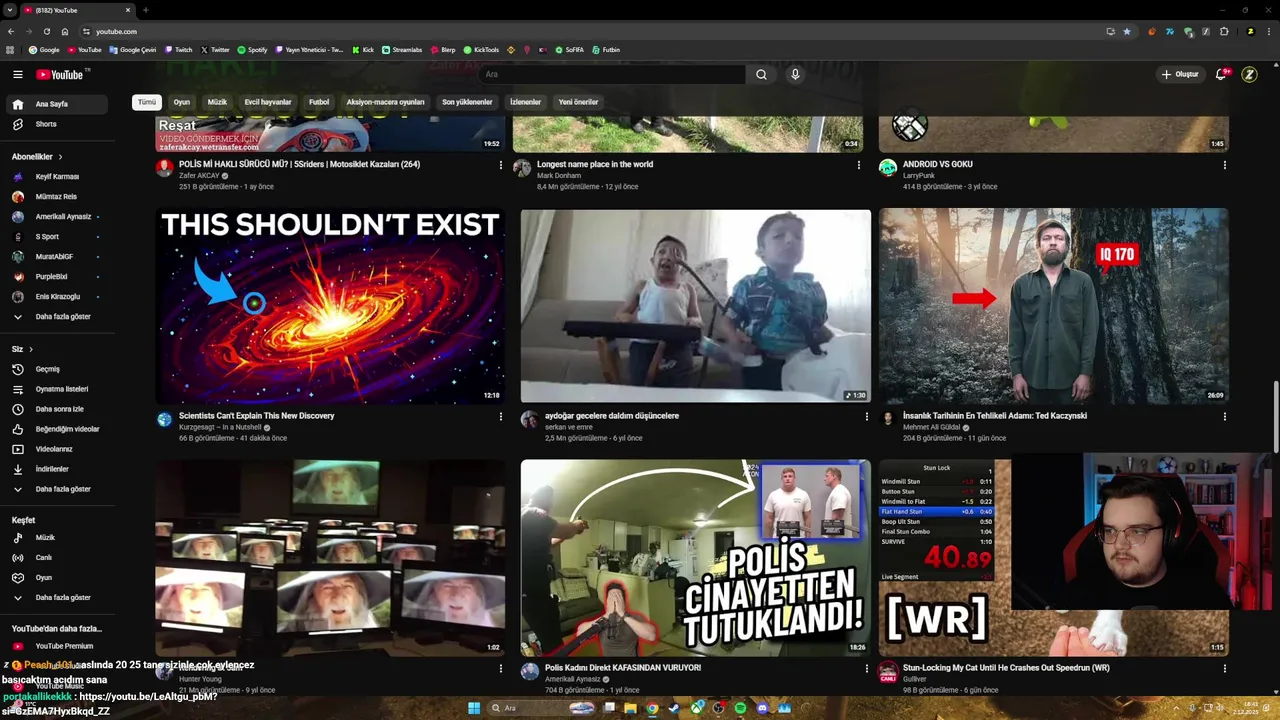Open Videolarınız in the sidebar
Image resolution: width=1280 pixels, height=720 pixels.
(57, 449)
